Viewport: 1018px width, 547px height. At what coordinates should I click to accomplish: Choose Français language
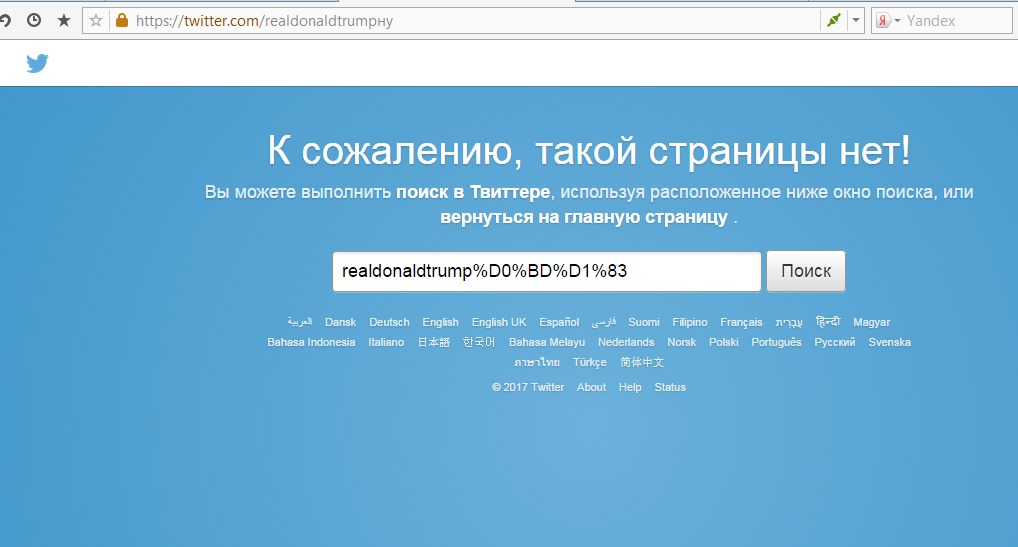point(741,322)
